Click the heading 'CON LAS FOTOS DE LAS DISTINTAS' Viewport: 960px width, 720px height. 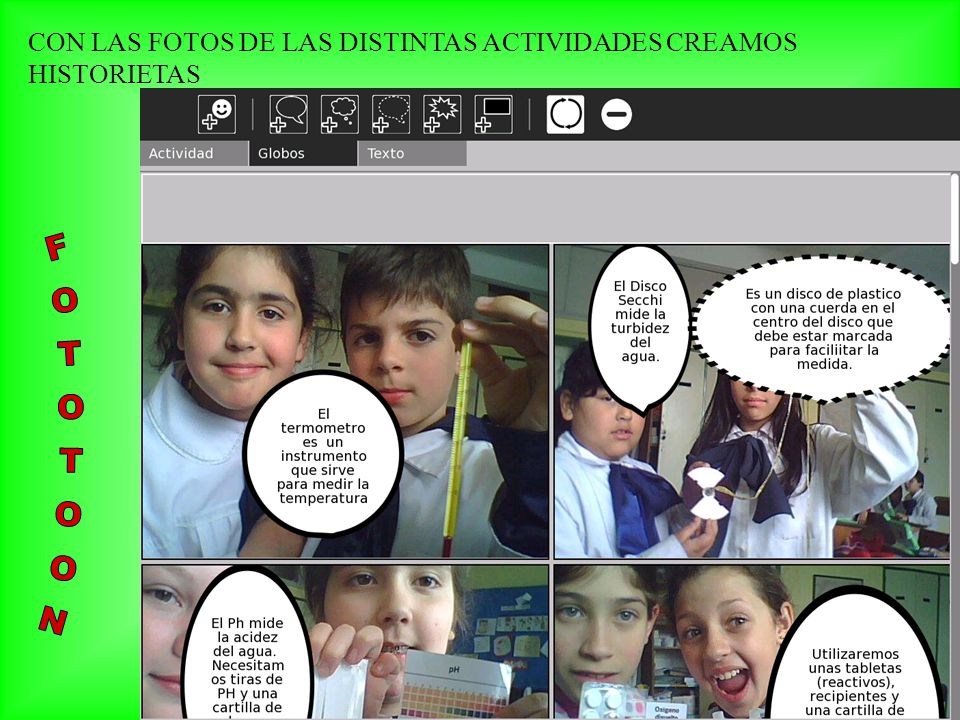click(x=252, y=42)
